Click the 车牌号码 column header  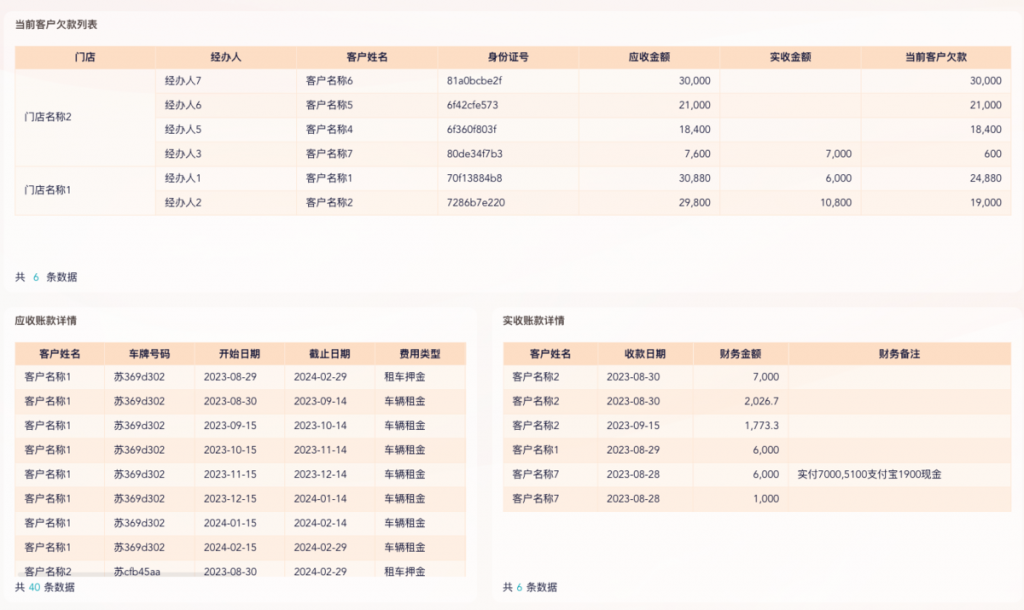(149, 353)
